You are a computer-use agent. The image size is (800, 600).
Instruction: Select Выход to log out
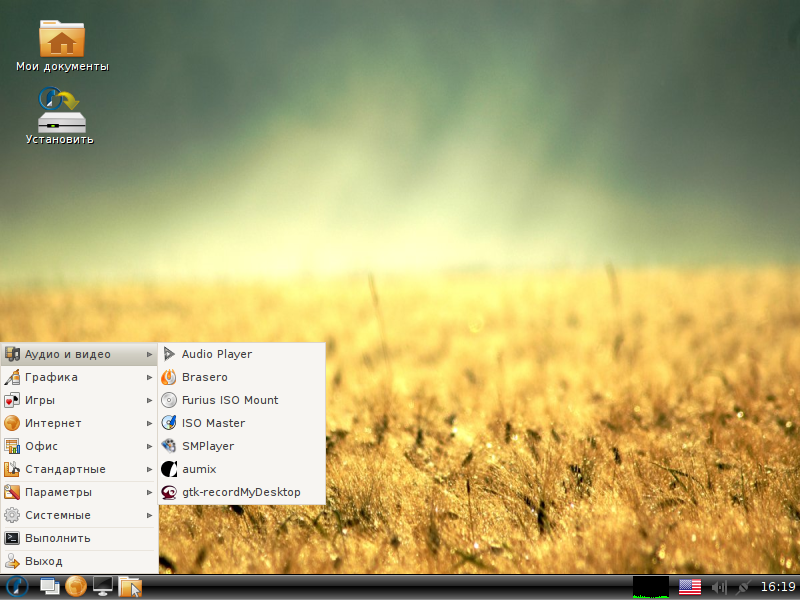coord(79,561)
